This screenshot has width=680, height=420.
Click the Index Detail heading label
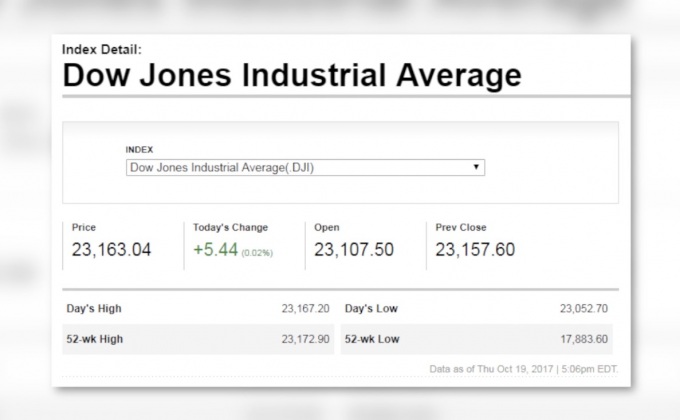click(x=102, y=49)
